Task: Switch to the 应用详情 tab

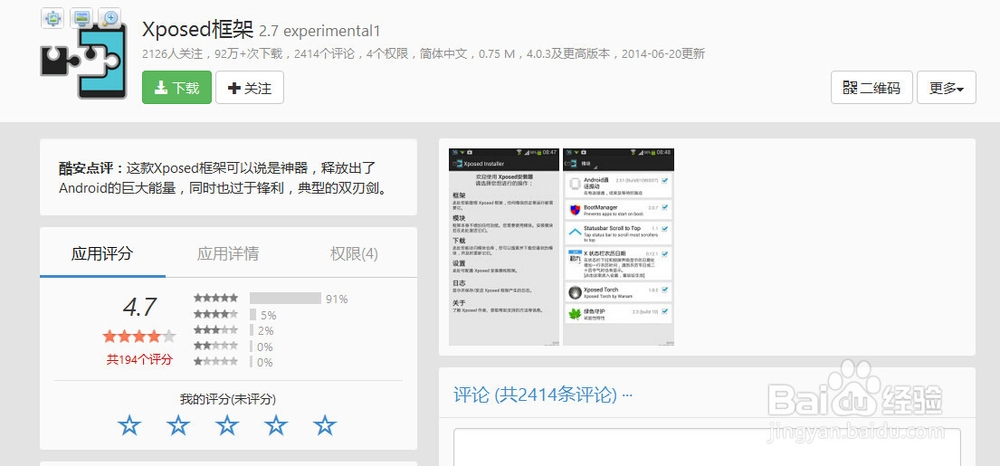Action: click(x=228, y=254)
